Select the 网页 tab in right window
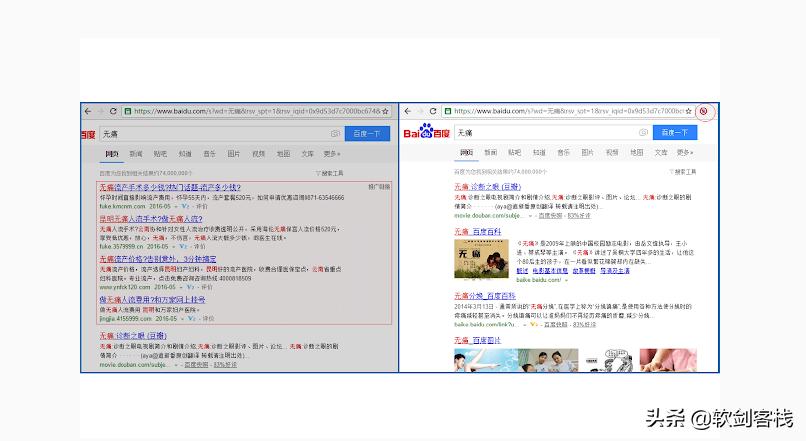 click(x=466, y=153)
